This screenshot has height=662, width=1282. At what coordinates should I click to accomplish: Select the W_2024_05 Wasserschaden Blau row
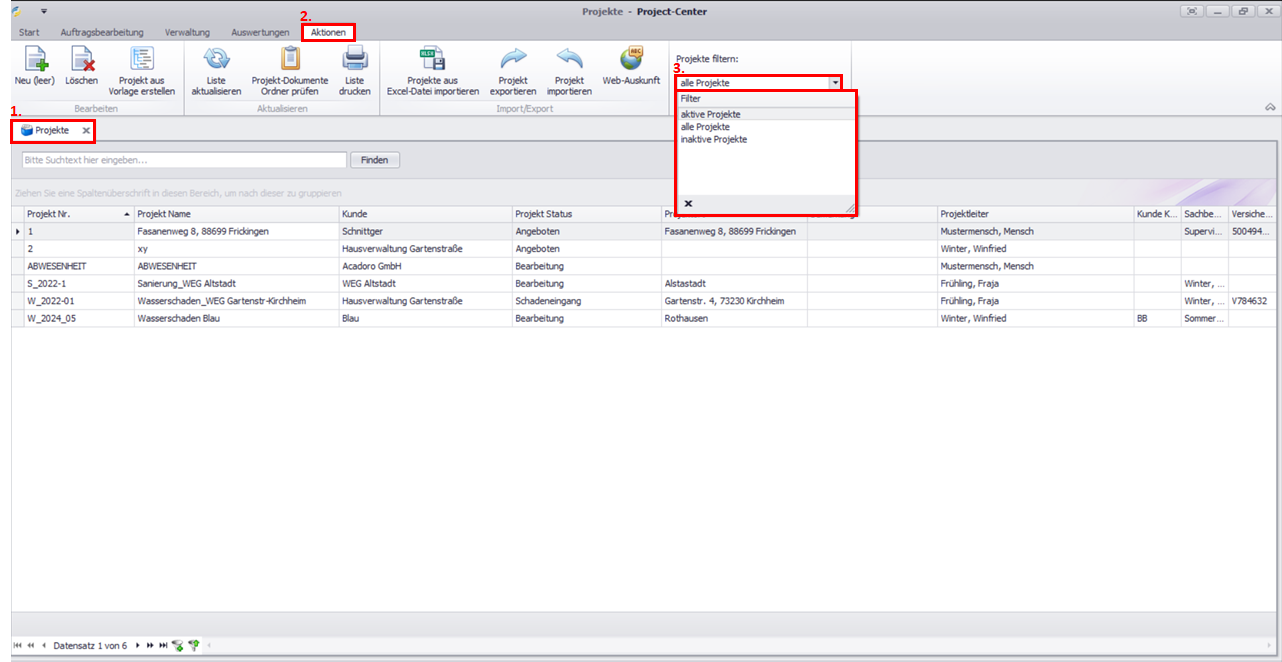(178, 318)
